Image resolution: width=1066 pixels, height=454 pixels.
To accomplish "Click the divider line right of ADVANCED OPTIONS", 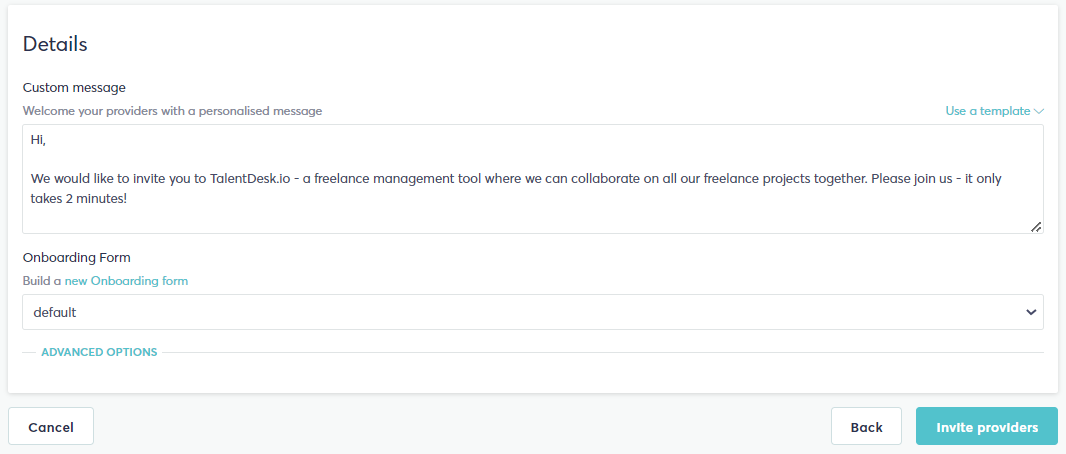I will tap(603, 352).
